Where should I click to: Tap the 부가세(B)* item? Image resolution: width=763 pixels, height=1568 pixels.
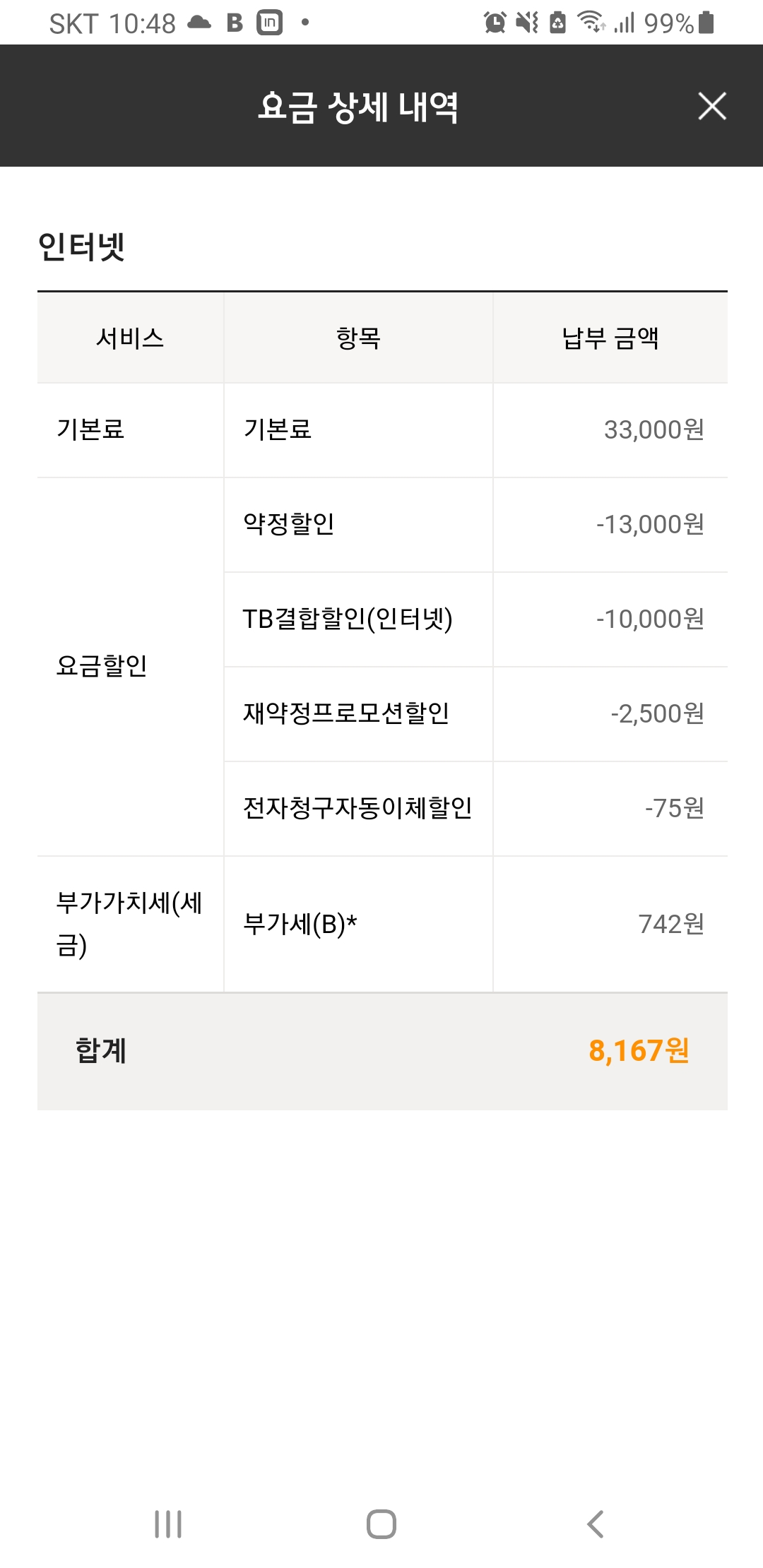click(x=300, y=924)
